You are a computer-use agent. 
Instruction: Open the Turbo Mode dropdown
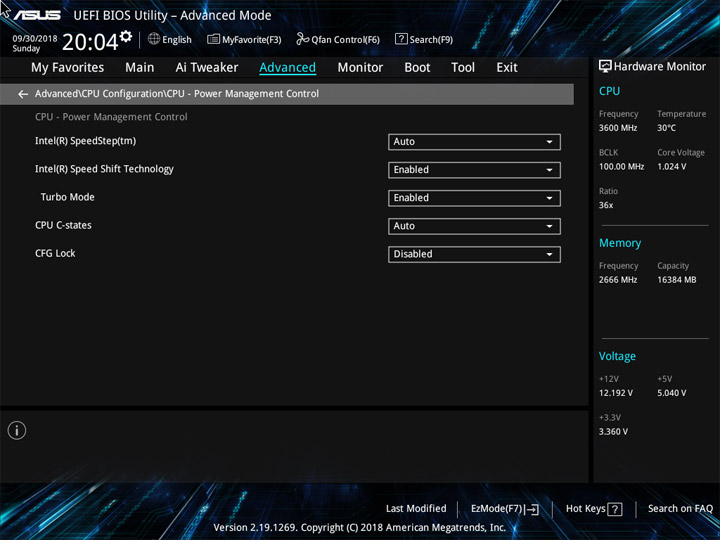click(x=474, y=198)
